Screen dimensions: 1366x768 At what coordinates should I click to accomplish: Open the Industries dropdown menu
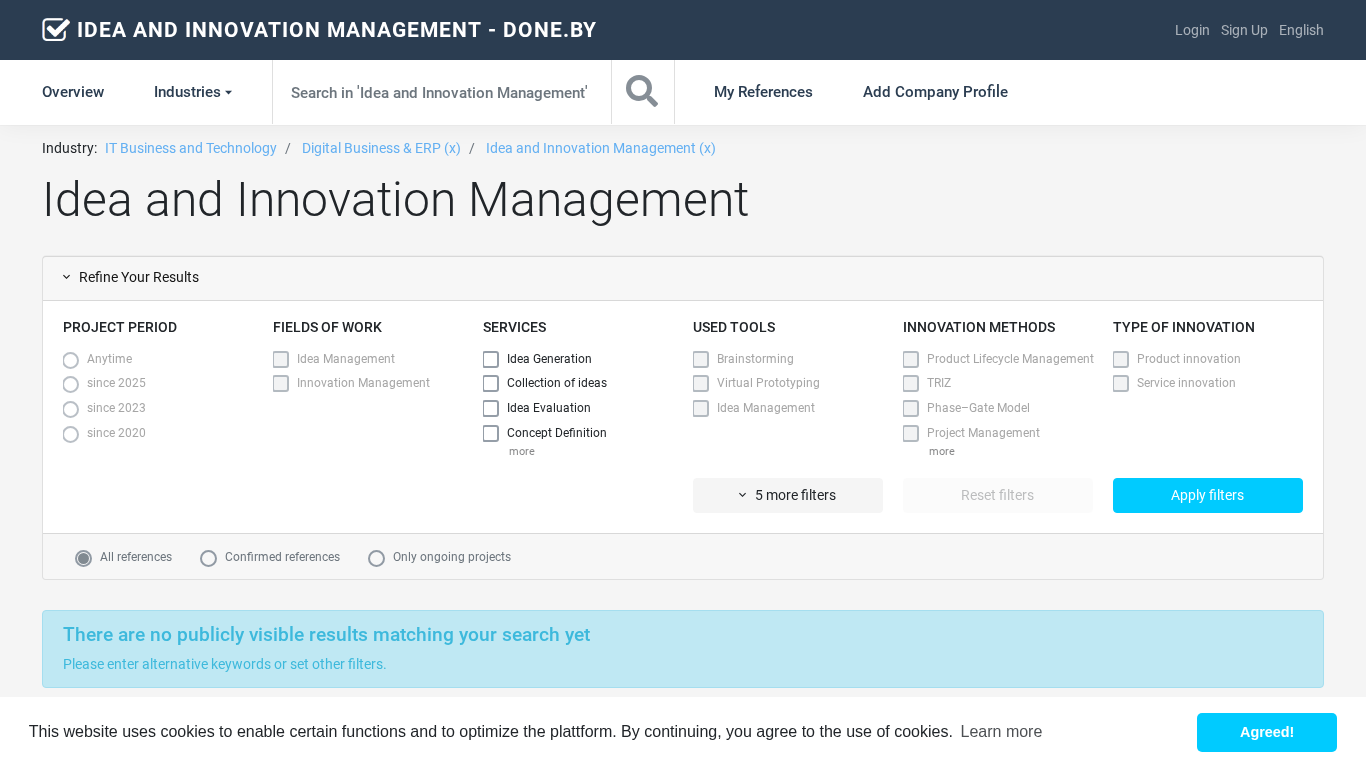coord(192,92)
